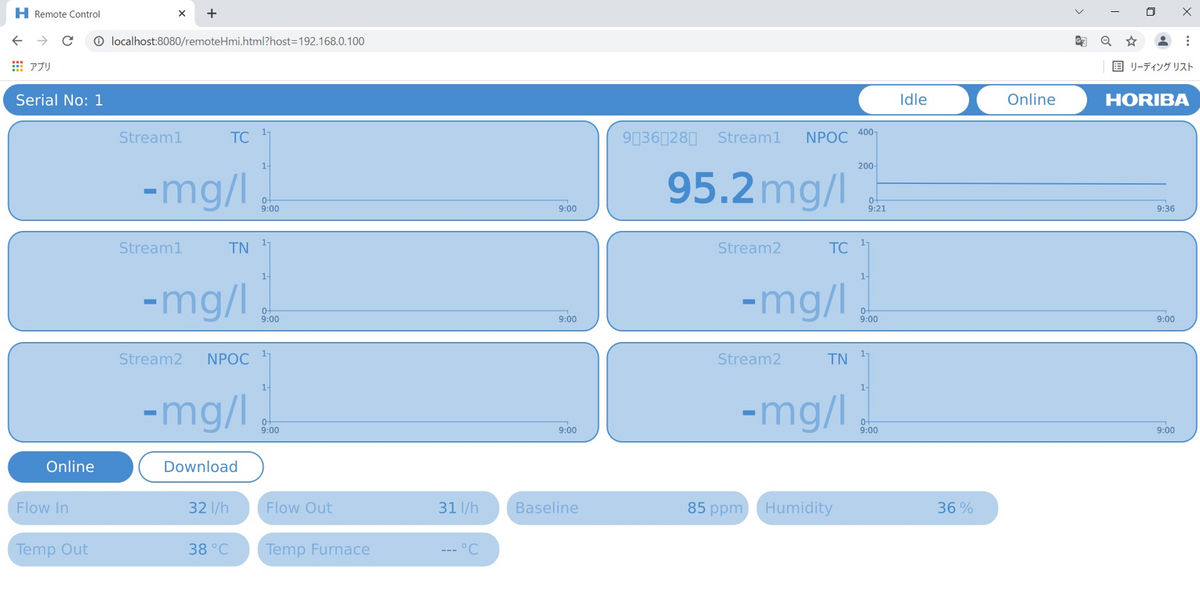Click the translate page icon

(x=1080, y=41)
